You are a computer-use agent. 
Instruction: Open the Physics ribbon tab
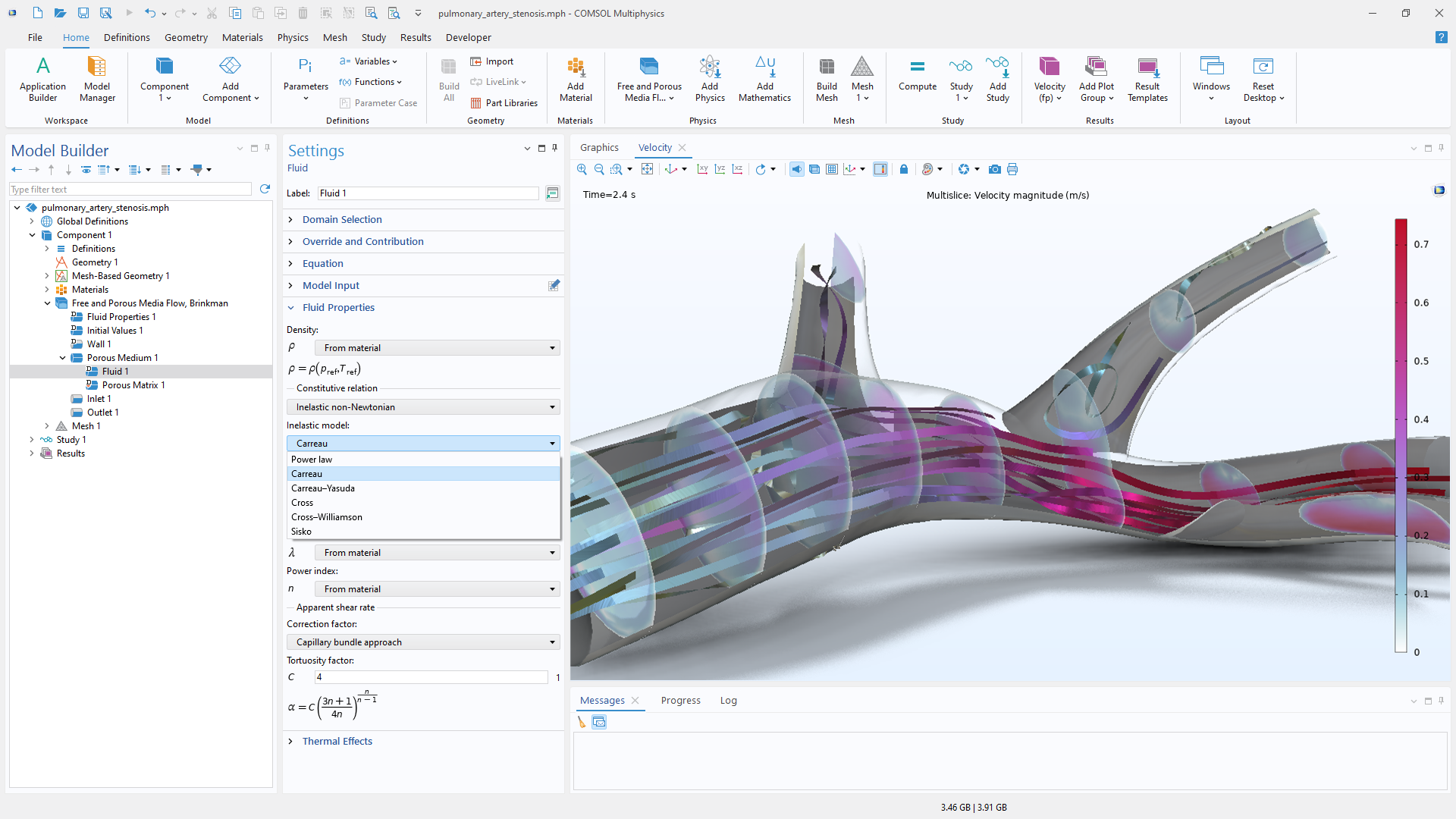point(293,37)
